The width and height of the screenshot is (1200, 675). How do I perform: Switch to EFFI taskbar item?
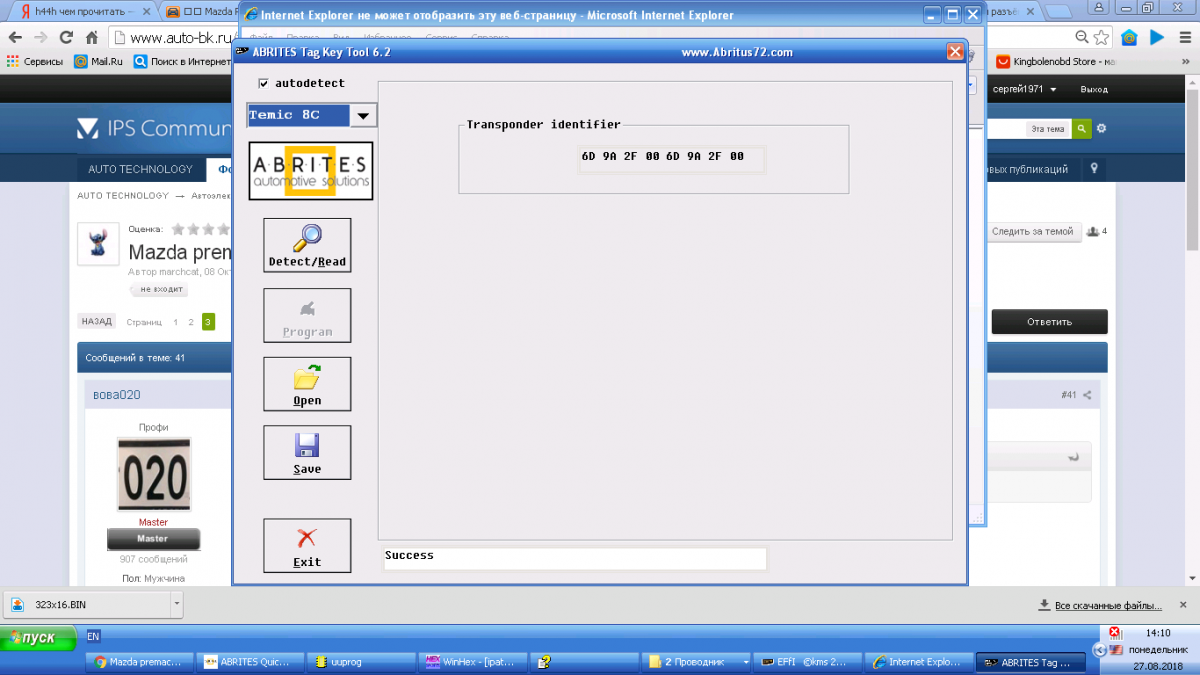(x=806, y=662)
